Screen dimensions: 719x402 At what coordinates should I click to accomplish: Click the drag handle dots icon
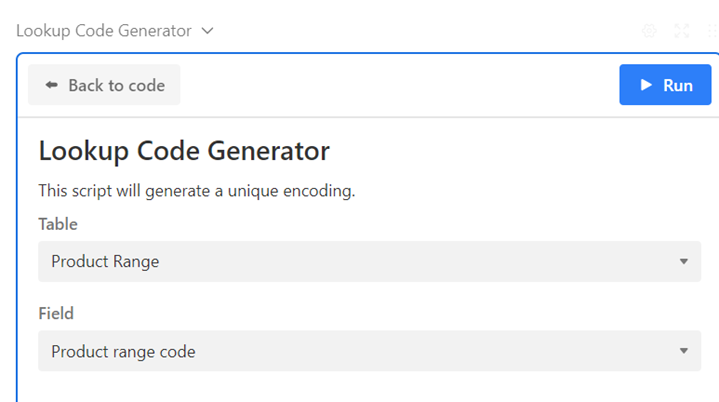712,31
